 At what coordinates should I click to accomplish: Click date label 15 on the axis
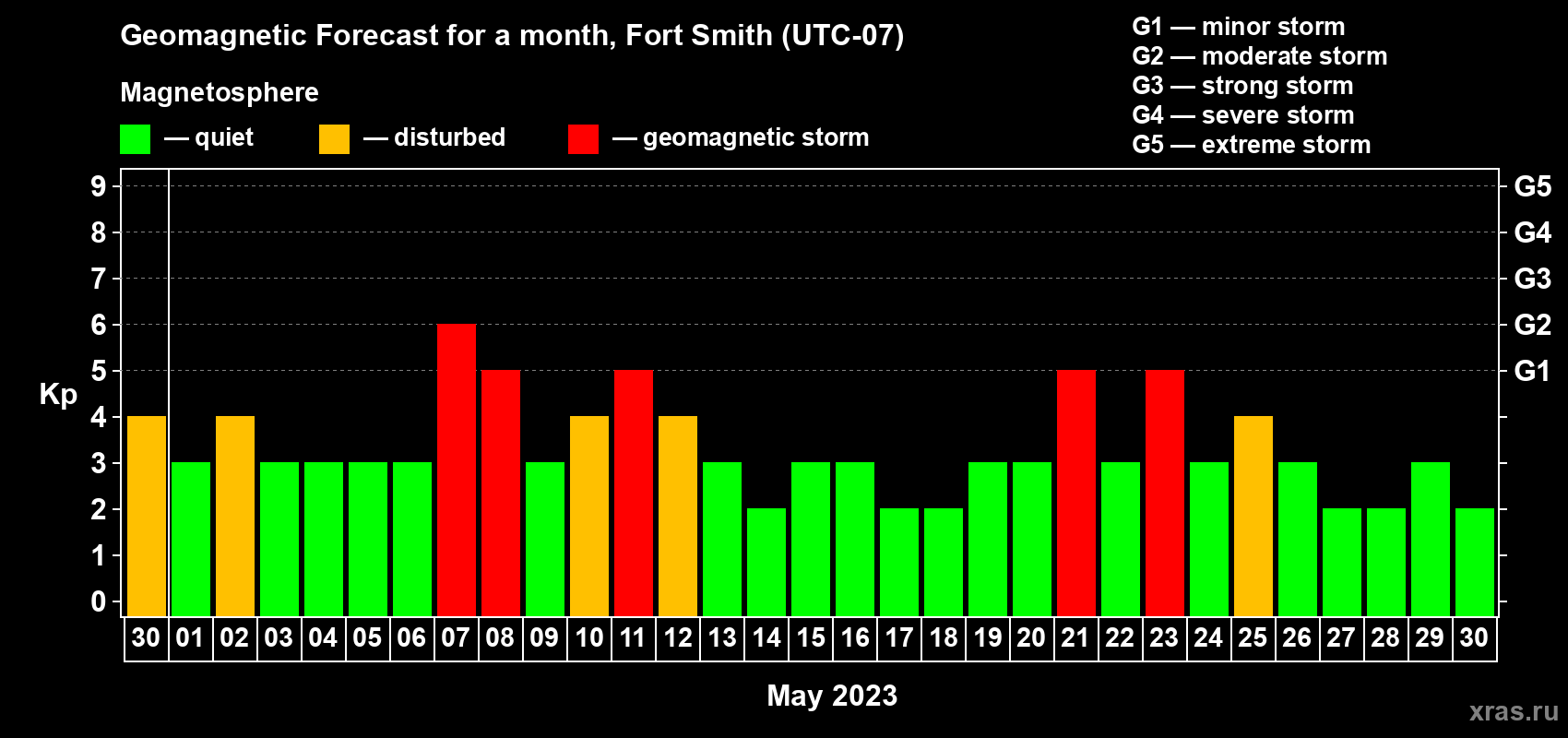[811, 638]
